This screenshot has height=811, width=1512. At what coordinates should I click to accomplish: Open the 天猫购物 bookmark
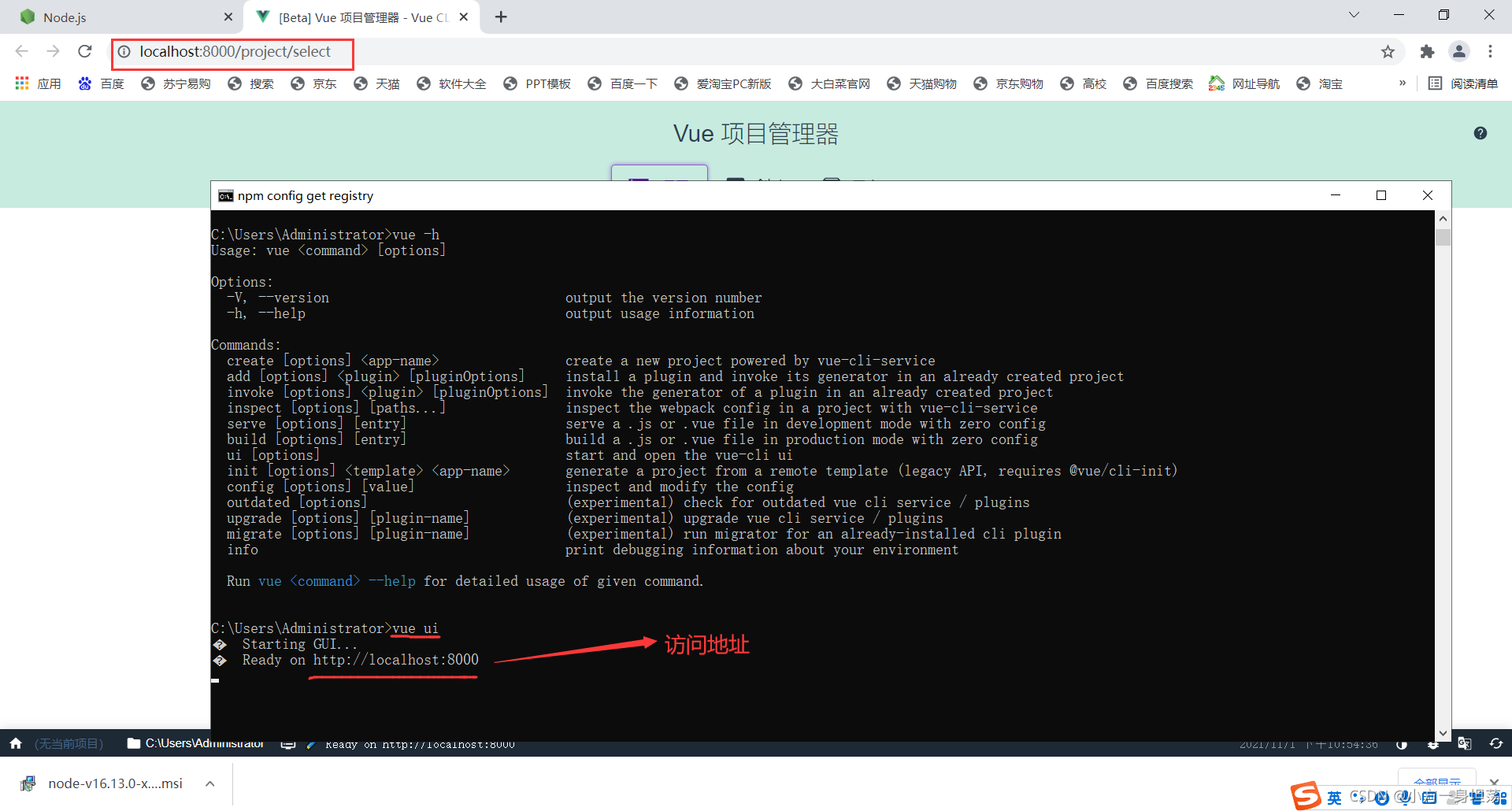click(922, 83)
